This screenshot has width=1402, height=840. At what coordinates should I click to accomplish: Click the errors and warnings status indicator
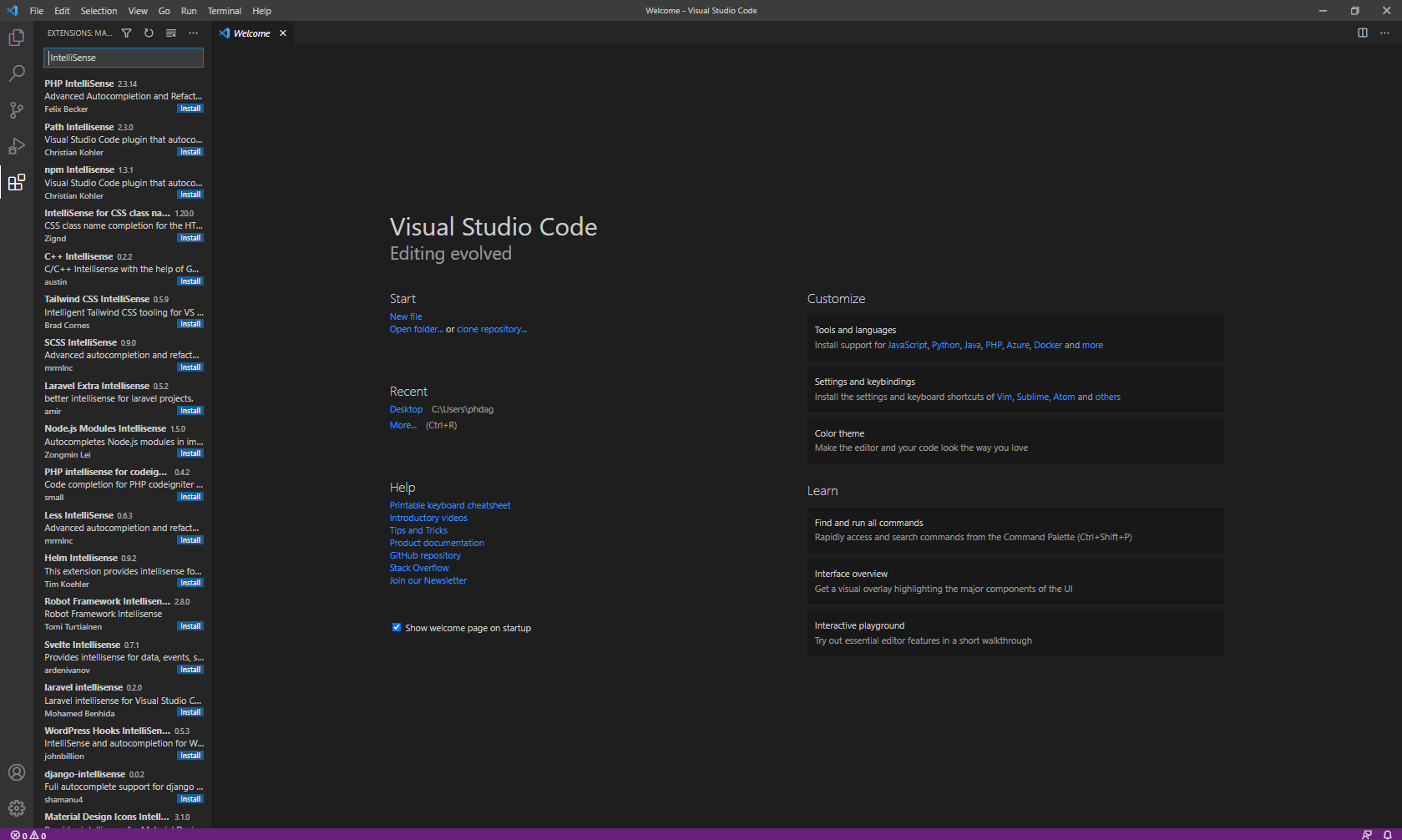coord(28,834)
